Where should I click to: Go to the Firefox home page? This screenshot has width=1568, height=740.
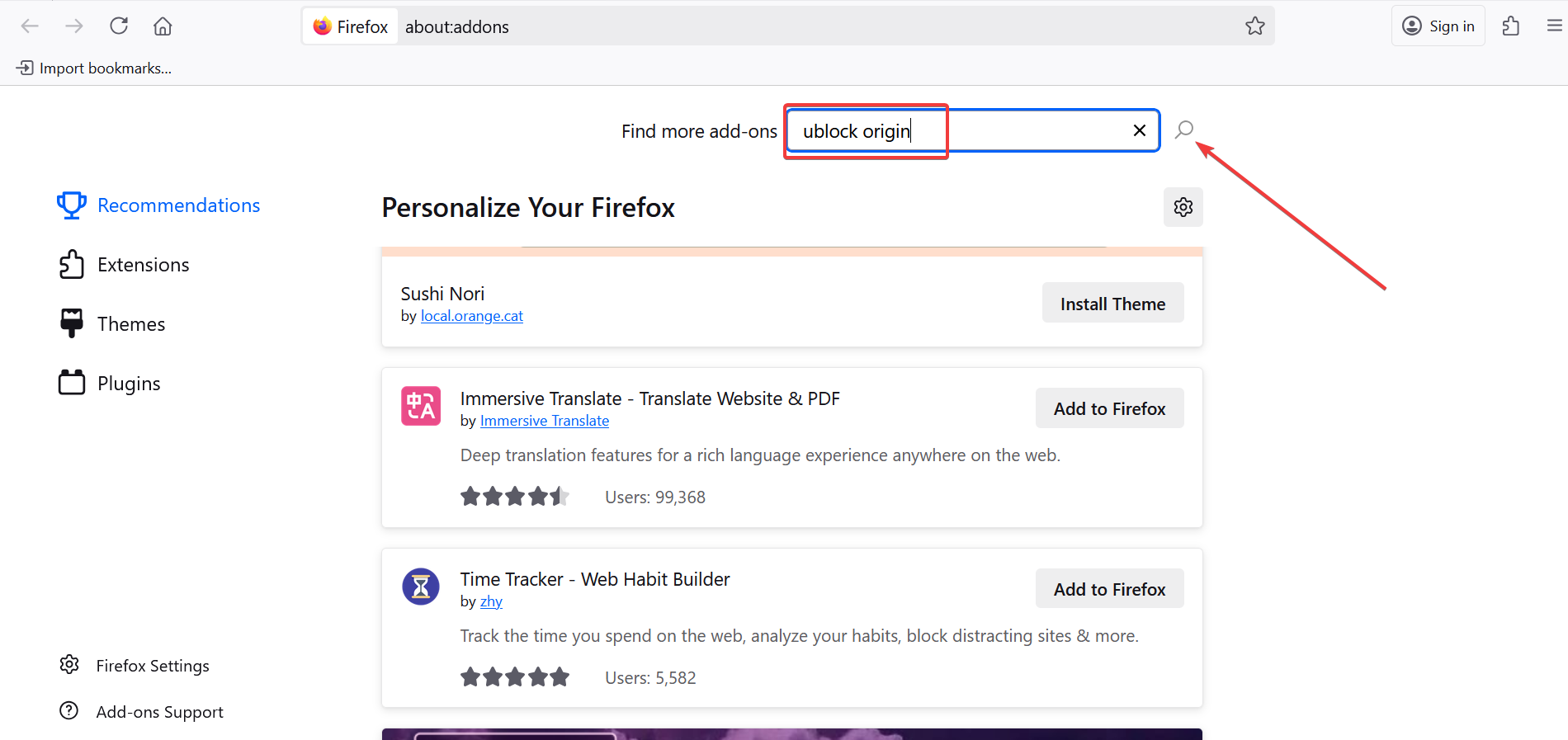[x=163, y=26]
